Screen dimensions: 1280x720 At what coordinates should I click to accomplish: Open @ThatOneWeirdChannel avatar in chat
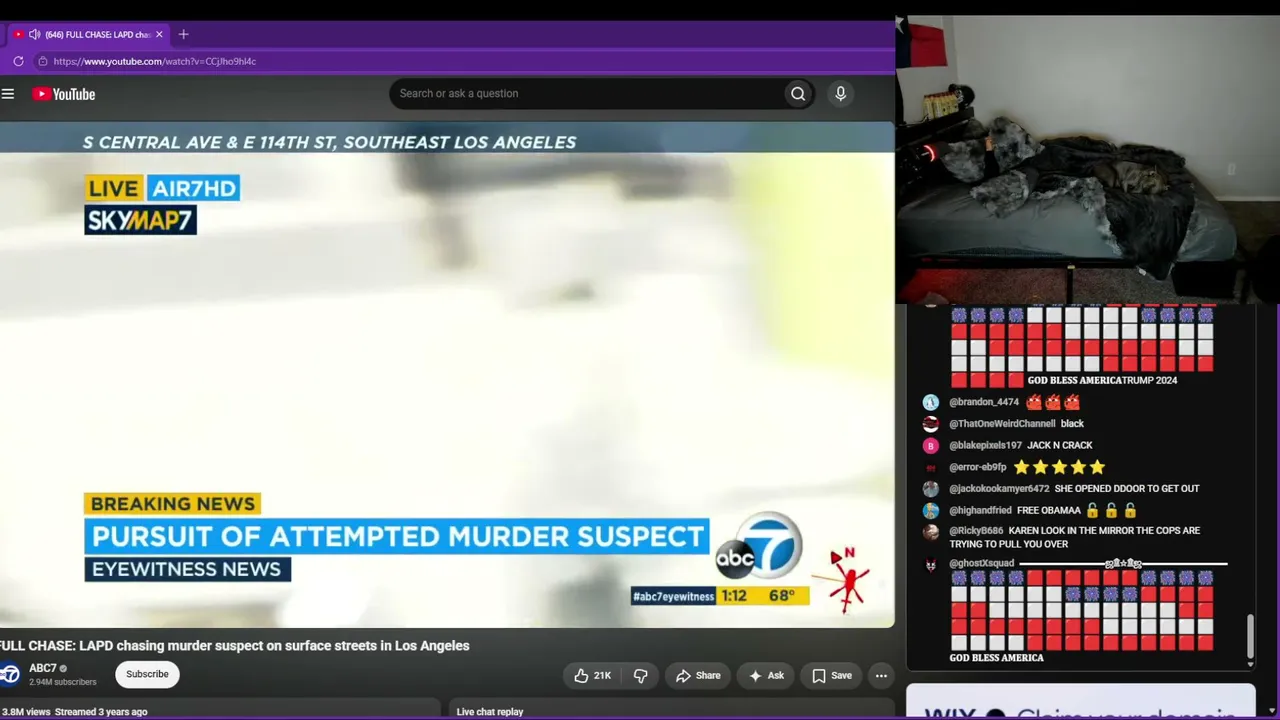(x=931, y=424)
